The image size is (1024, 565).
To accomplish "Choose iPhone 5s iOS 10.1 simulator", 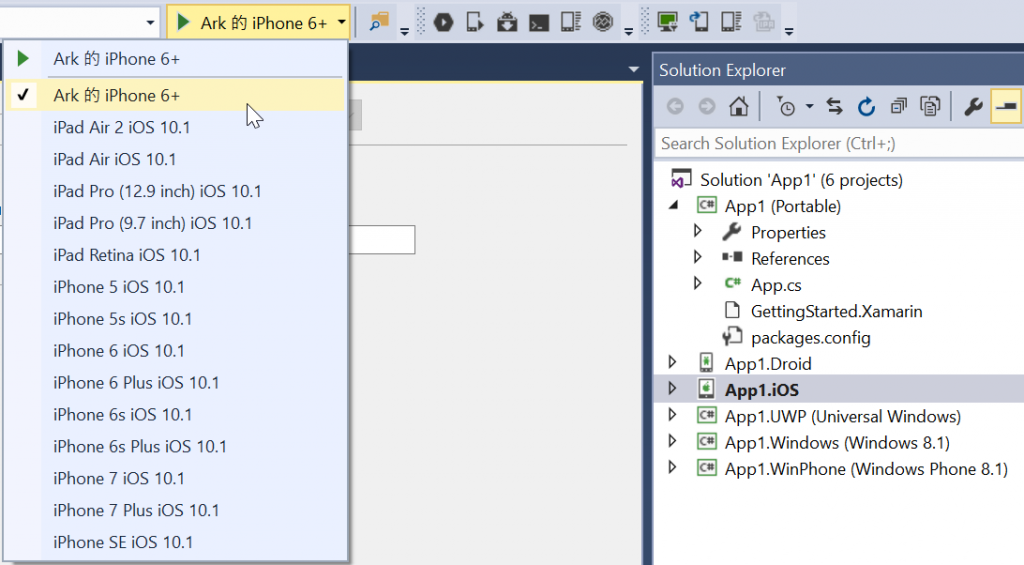I will click(x=176, y=319).
